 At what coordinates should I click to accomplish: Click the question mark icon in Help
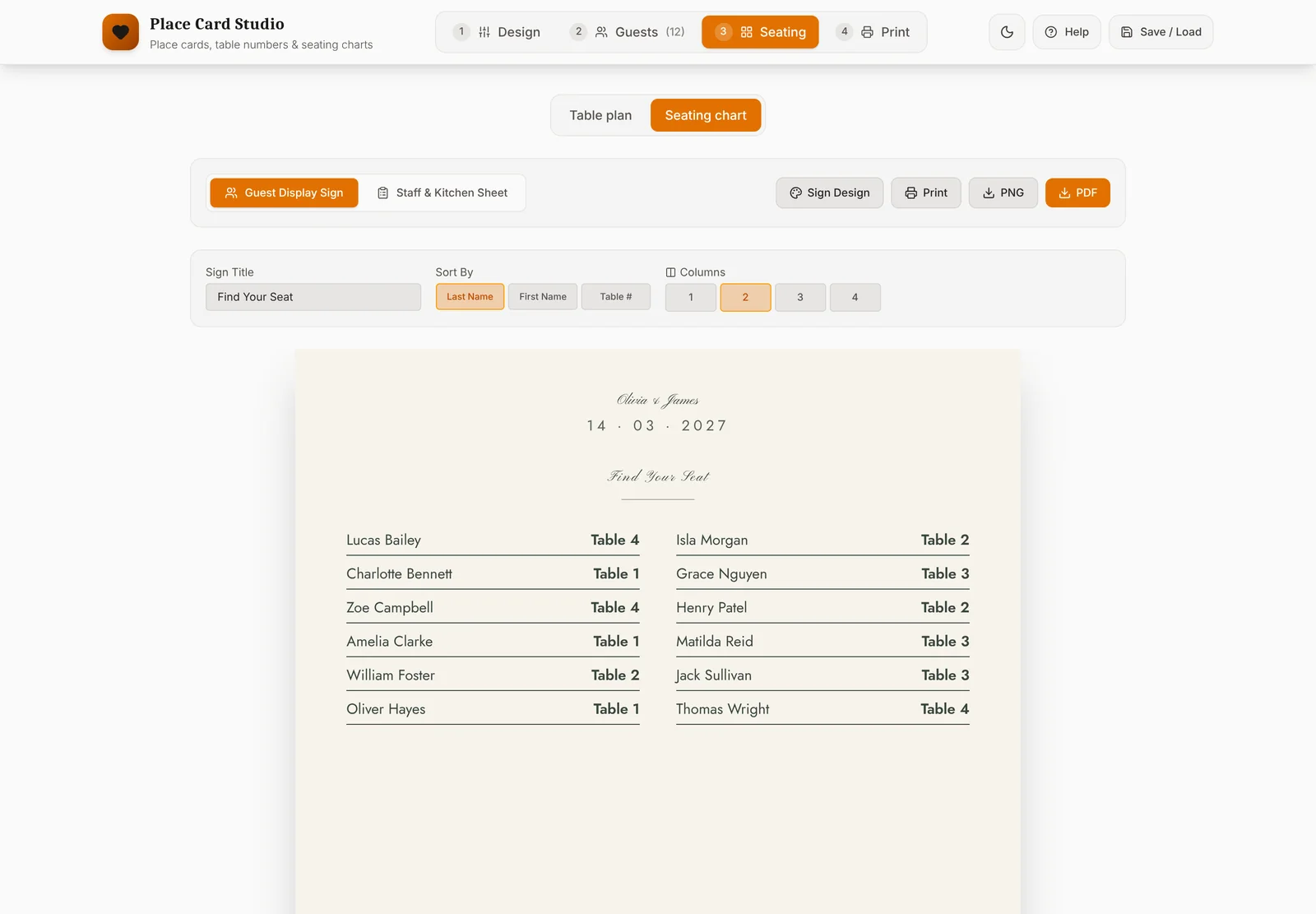coord(1051,32)
